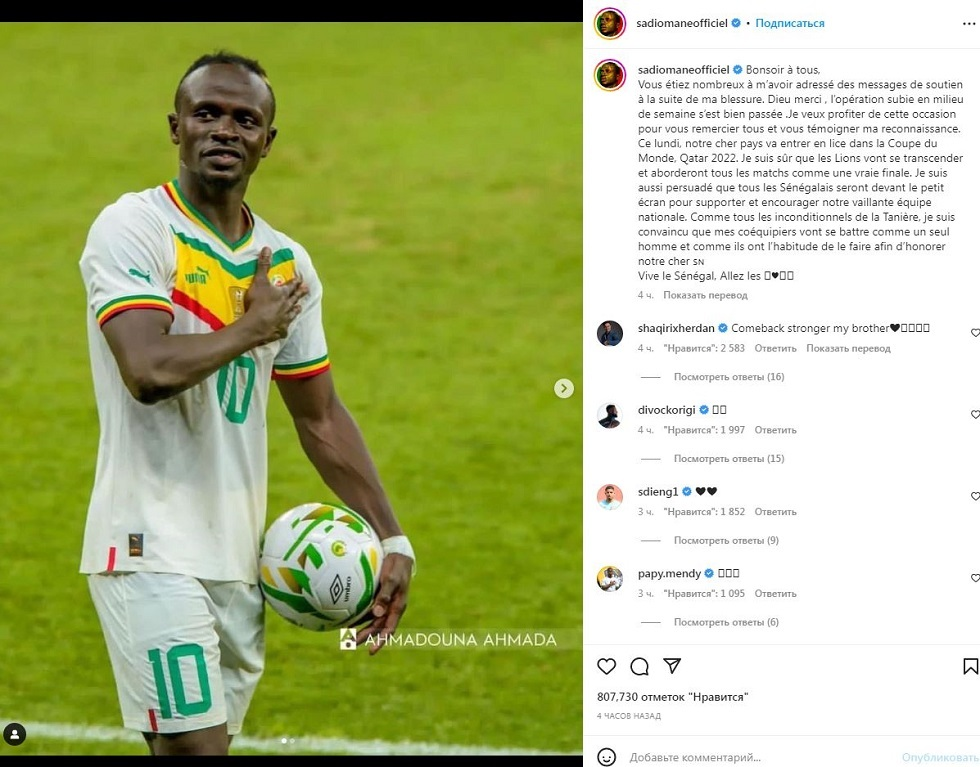Like divockorigi's comment with its heart
Image resolution: width=980 pixels, height=767 pixels.
tap(975, 414)
